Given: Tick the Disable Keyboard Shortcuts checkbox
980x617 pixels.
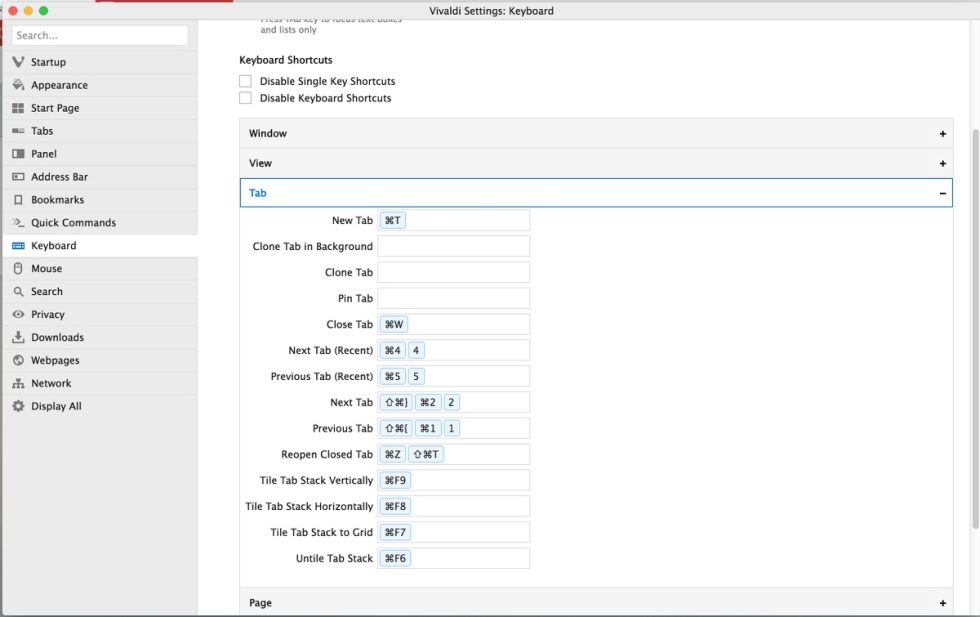Looking at the screenshot, I should [x=246, y=98].
